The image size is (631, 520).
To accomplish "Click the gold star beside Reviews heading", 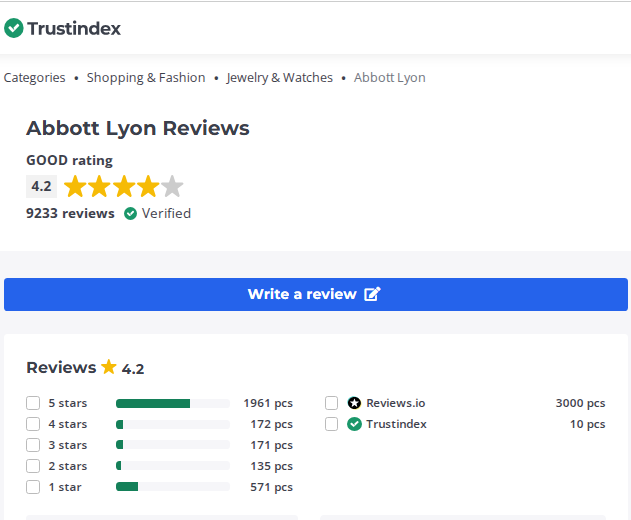I will coord(109,367).
